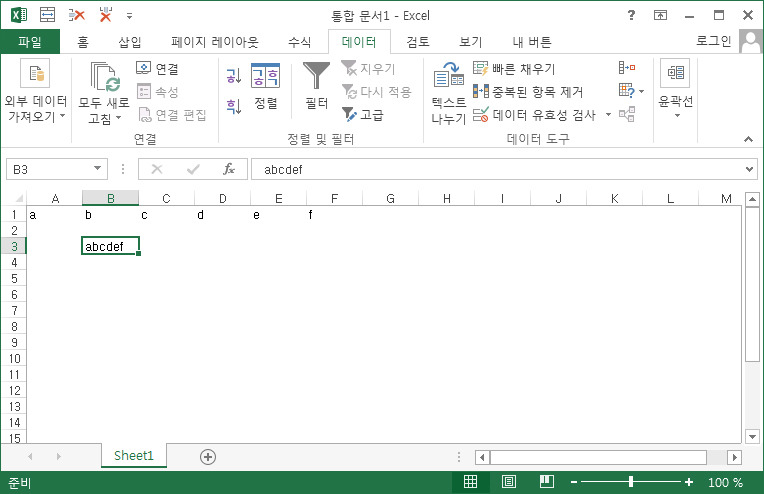The width and height of the screenshot is (764, 494).
Task: Click 중복된 항목 제거 remove duplicates
Action: (528, 91)
